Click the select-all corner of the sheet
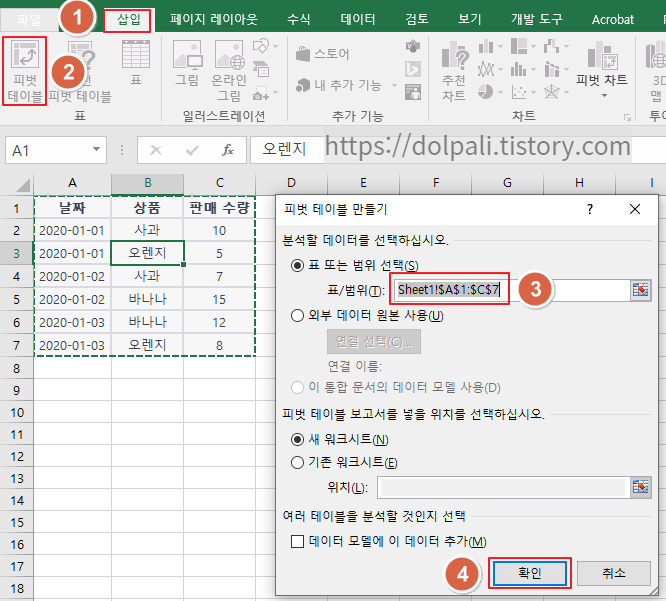Image resolution: width=666 pixels, height=601 pixels. click(x=17, y=184)
